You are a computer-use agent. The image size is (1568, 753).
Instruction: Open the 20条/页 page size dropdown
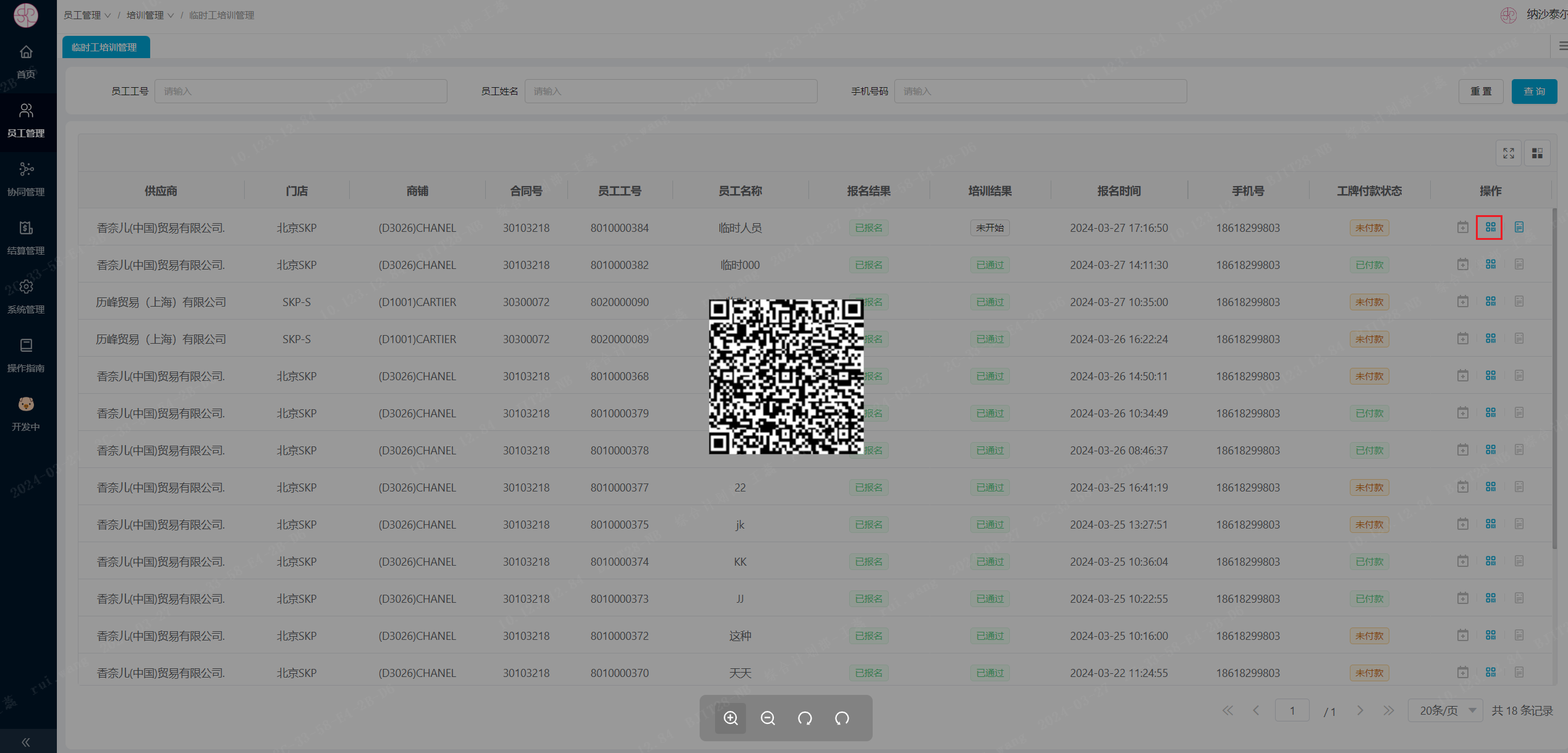pos(1446,710)
